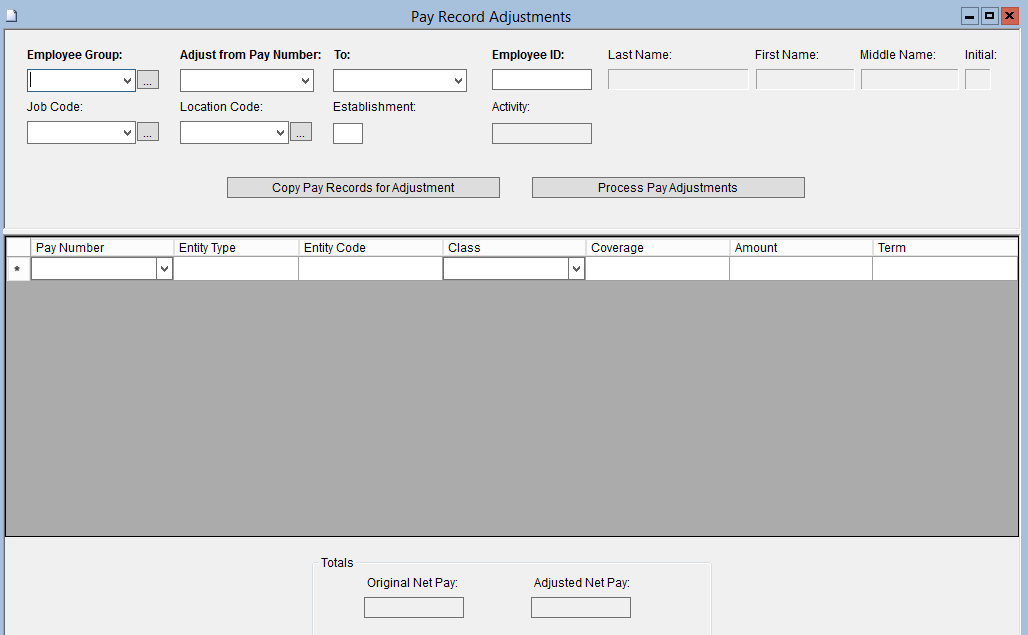The image size is (1028, 635).
Task: Expand the Class dropdown in grid row
Action: pos(576,269)
